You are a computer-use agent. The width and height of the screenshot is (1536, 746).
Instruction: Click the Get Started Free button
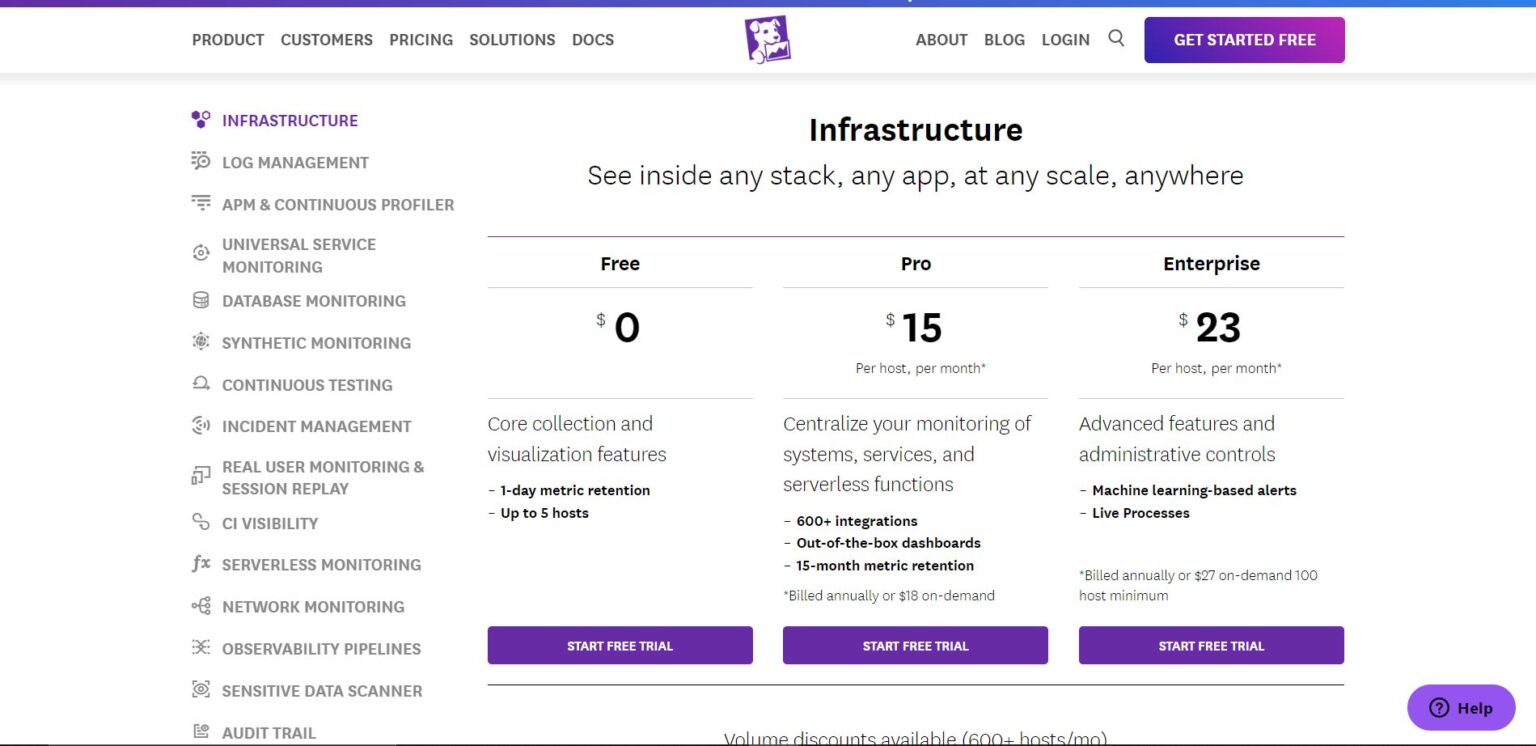coord(1244,40)
